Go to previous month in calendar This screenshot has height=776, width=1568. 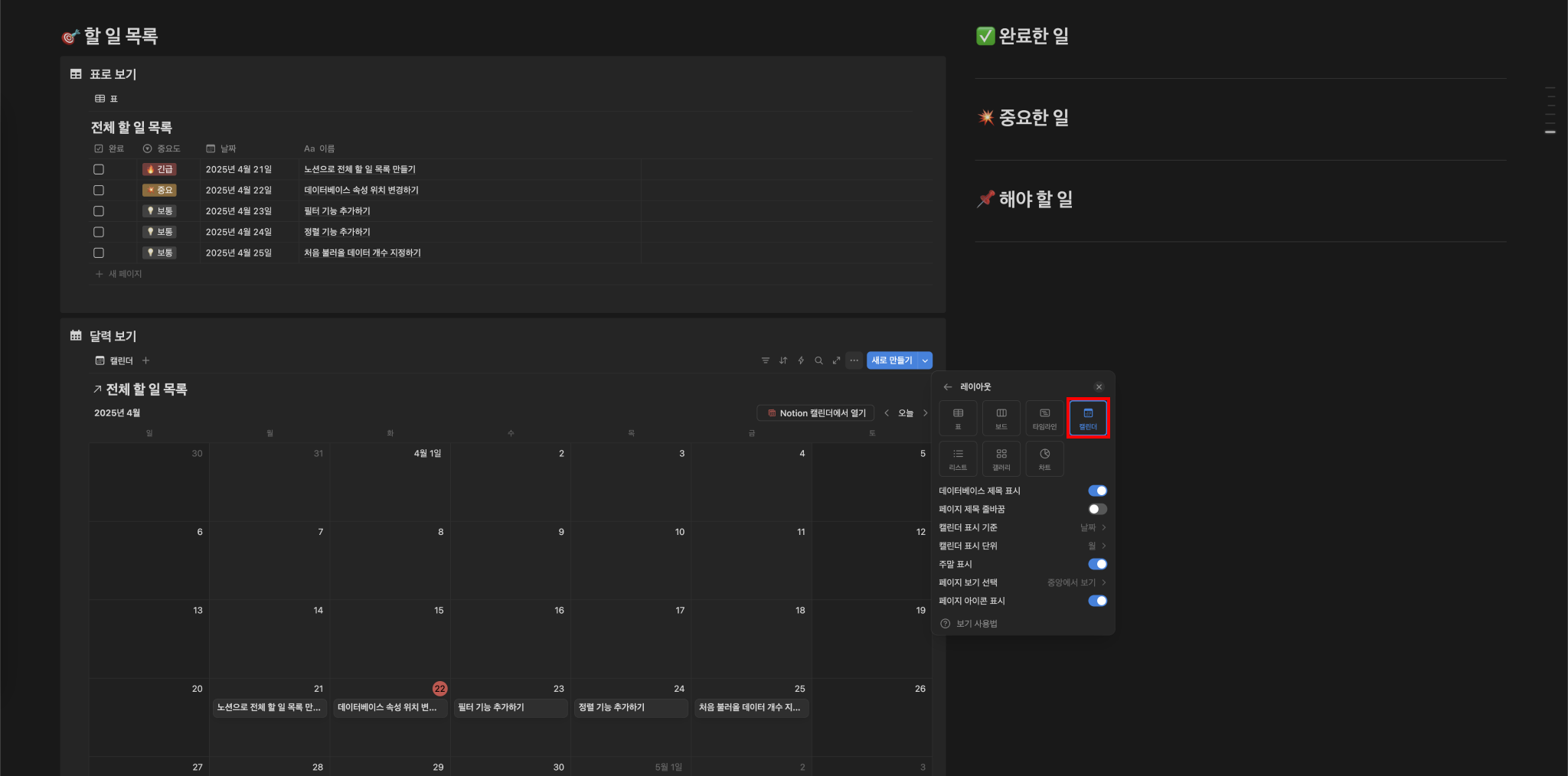887,413
